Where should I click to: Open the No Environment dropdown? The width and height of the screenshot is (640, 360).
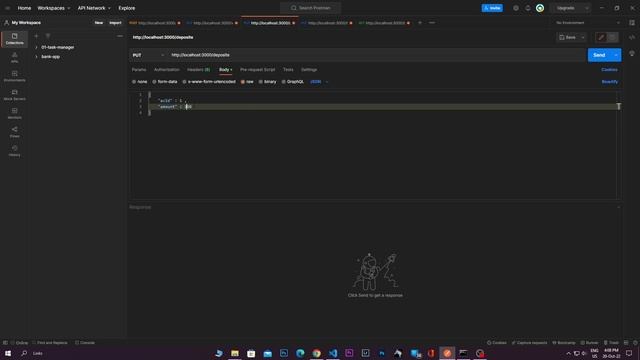click(587, 23)
